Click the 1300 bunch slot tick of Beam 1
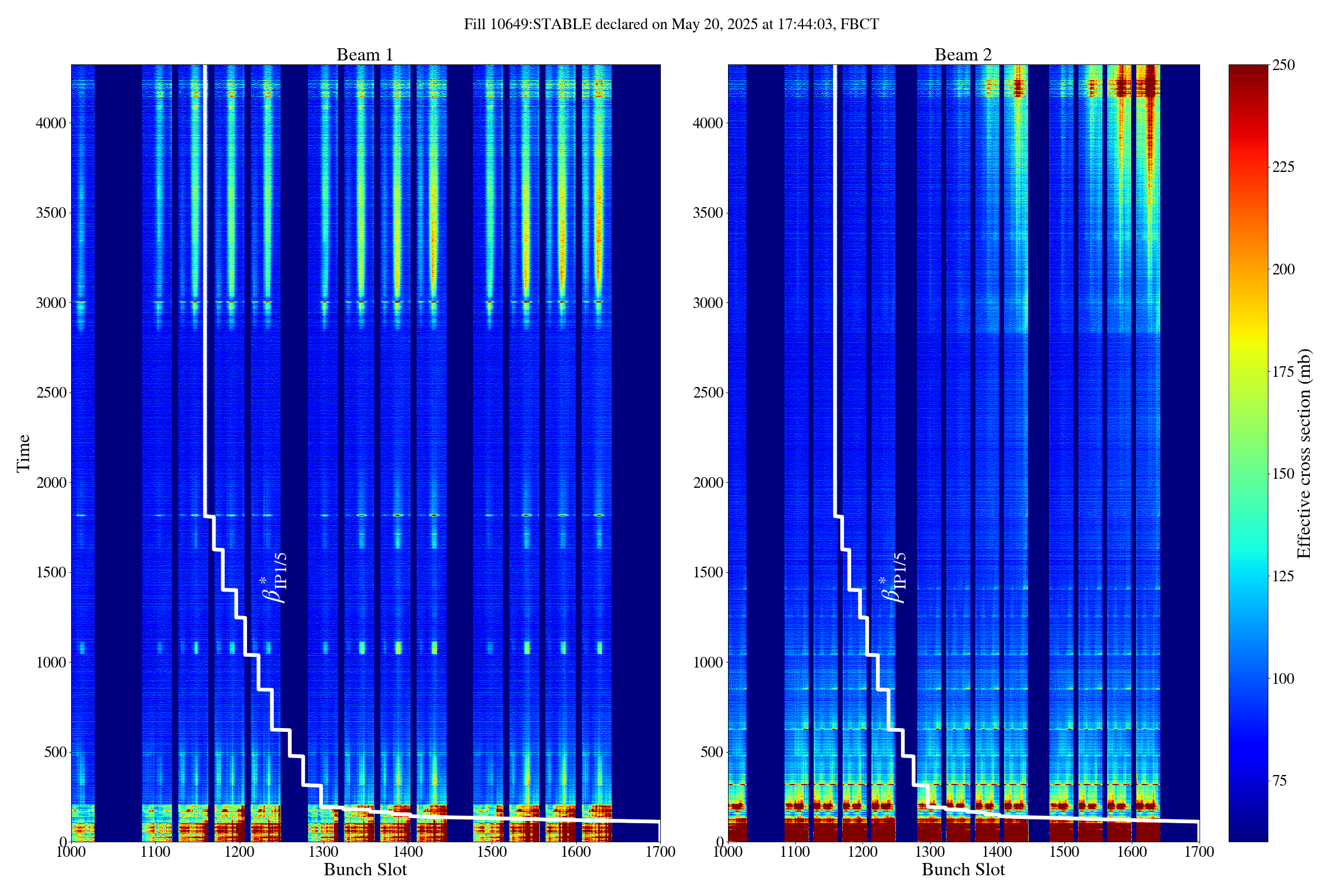The height and width of the screenshot is (896, 1344). click(x=324, y=852)
